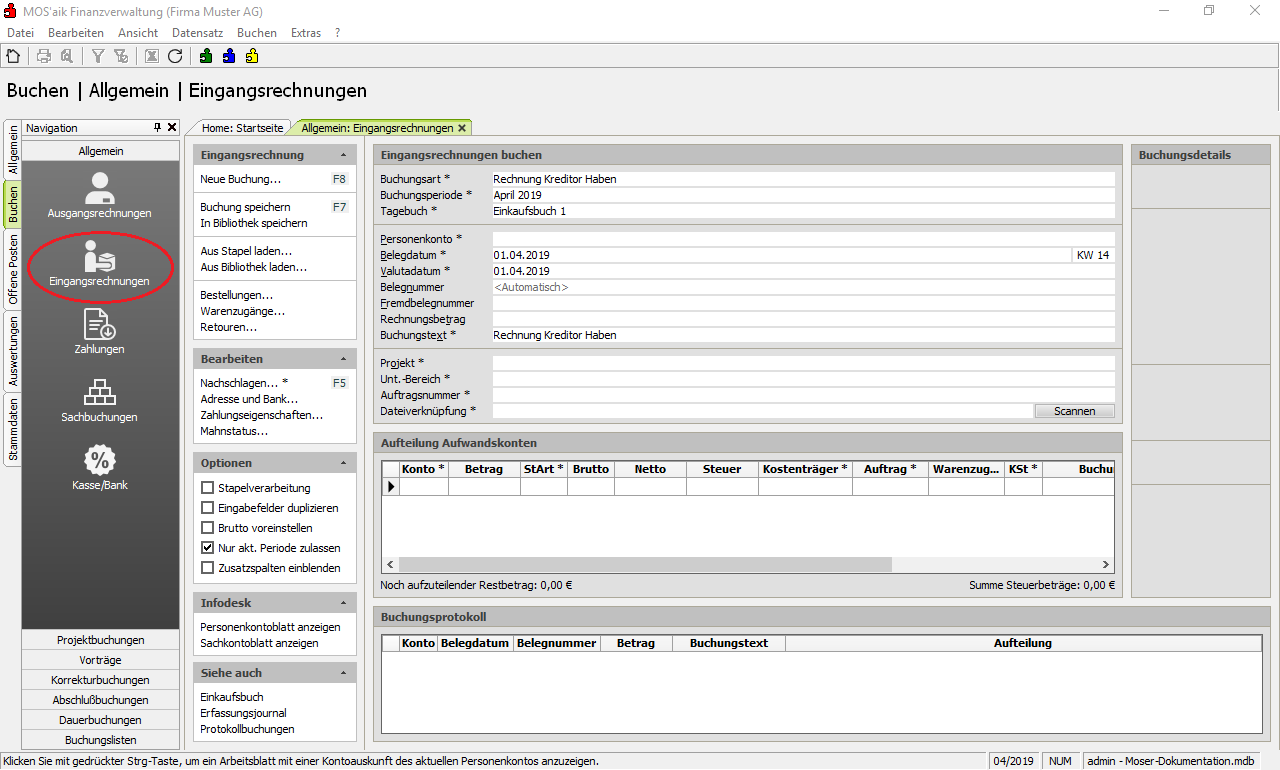1280x770 pixels.
Task: Open the Datensatz menu
Action: click(x=197, y=33)
